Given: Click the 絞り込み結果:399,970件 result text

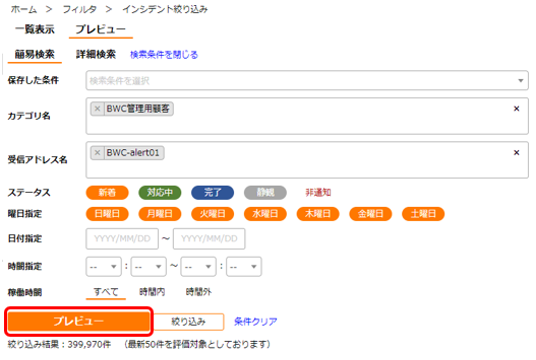Looking at the screenshot, I should (59, 344).
